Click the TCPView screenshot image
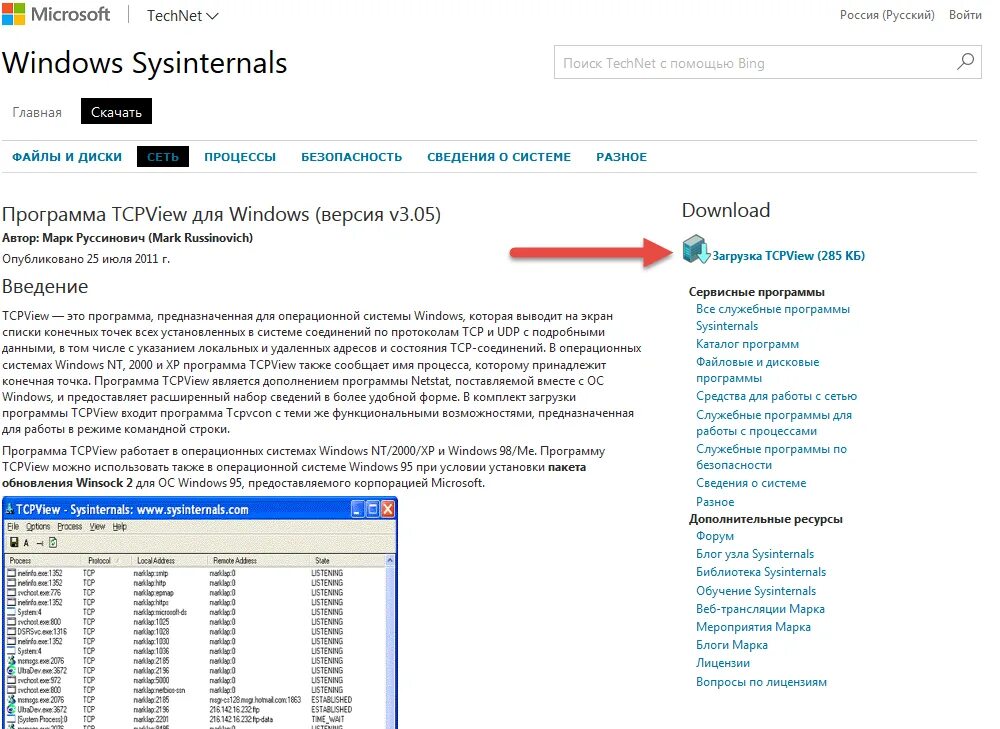The height and width of the screenshot is (729, 1000). tap(200, 613)
